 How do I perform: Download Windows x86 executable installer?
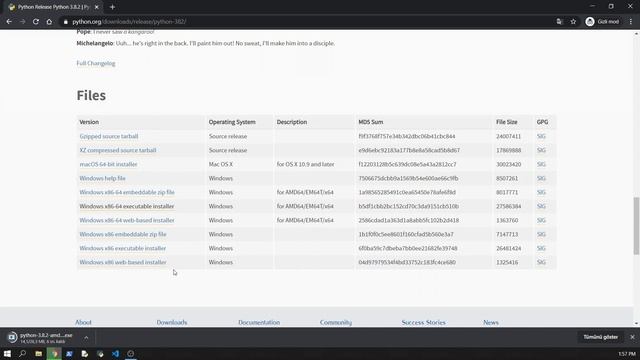(x=123, y=248)
